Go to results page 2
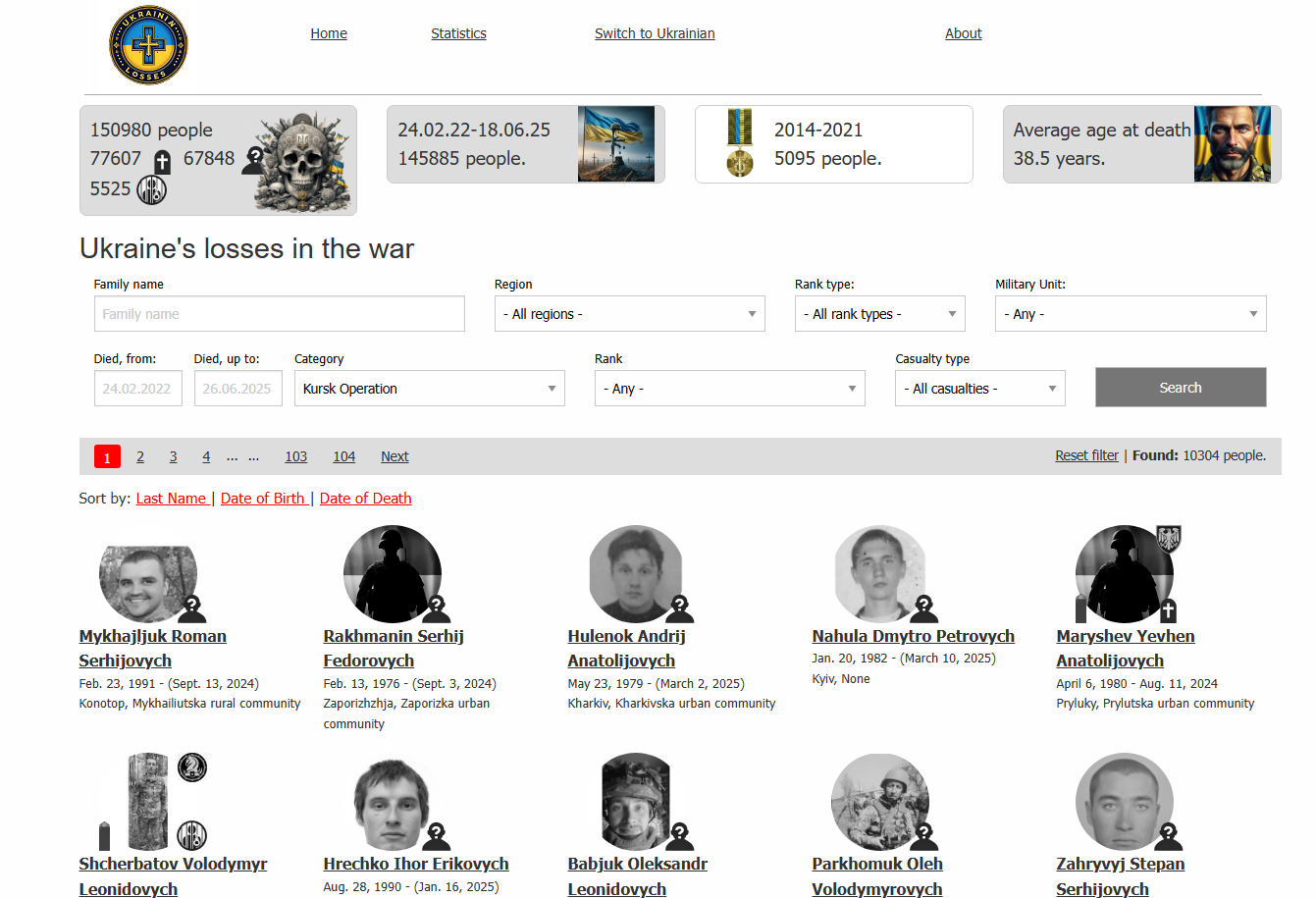The width and height of the screenshot is (1316, 898). tap(140, 456)
